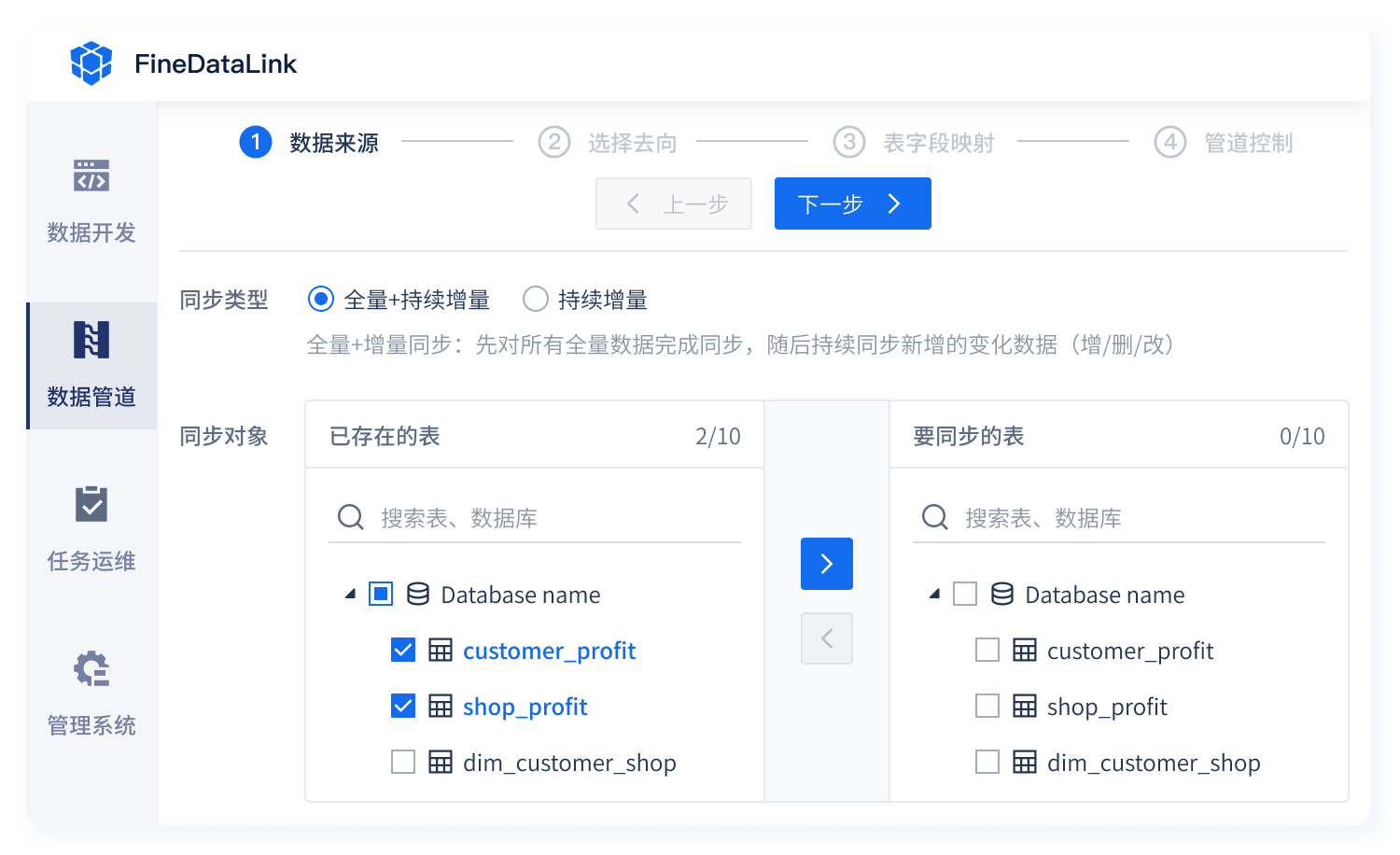The height and width of the screenshot is (855, 1400).
Task: Select shop_profit text in left list
Action: (525, 707)
